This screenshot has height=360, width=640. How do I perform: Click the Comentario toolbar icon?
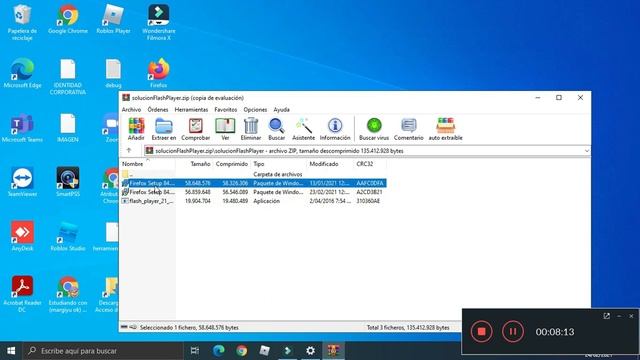tap(409, 129)
